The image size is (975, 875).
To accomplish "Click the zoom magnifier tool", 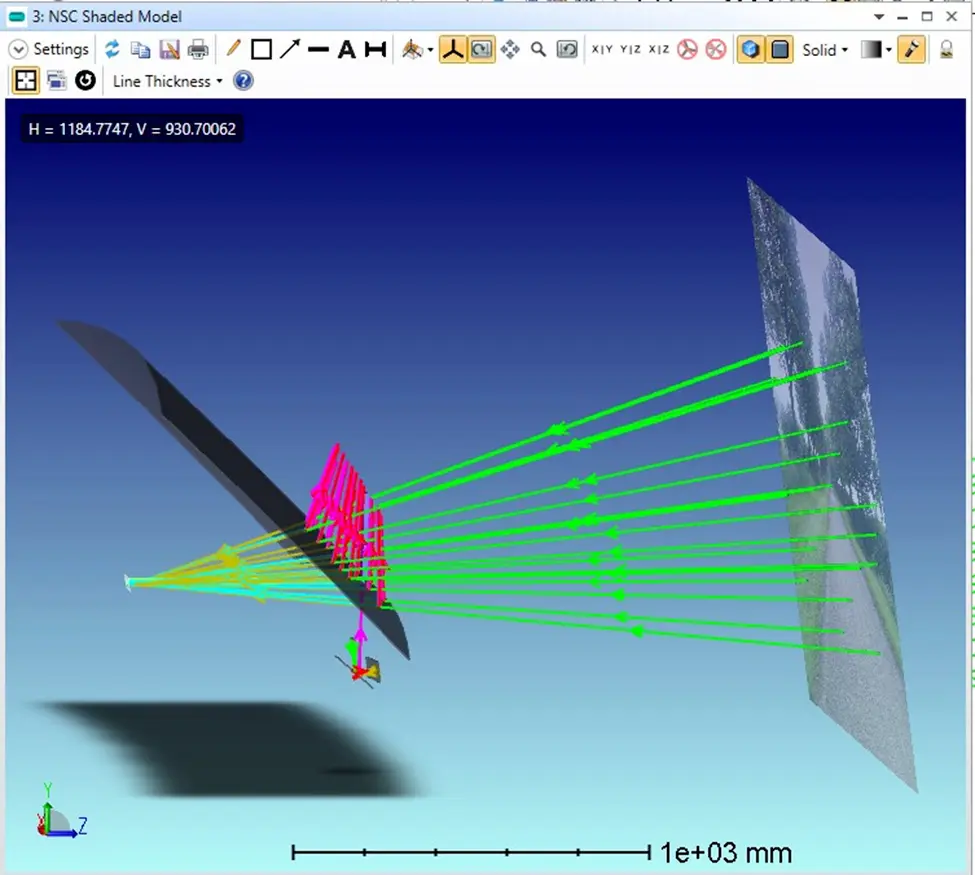I will (x=538, y=49).
